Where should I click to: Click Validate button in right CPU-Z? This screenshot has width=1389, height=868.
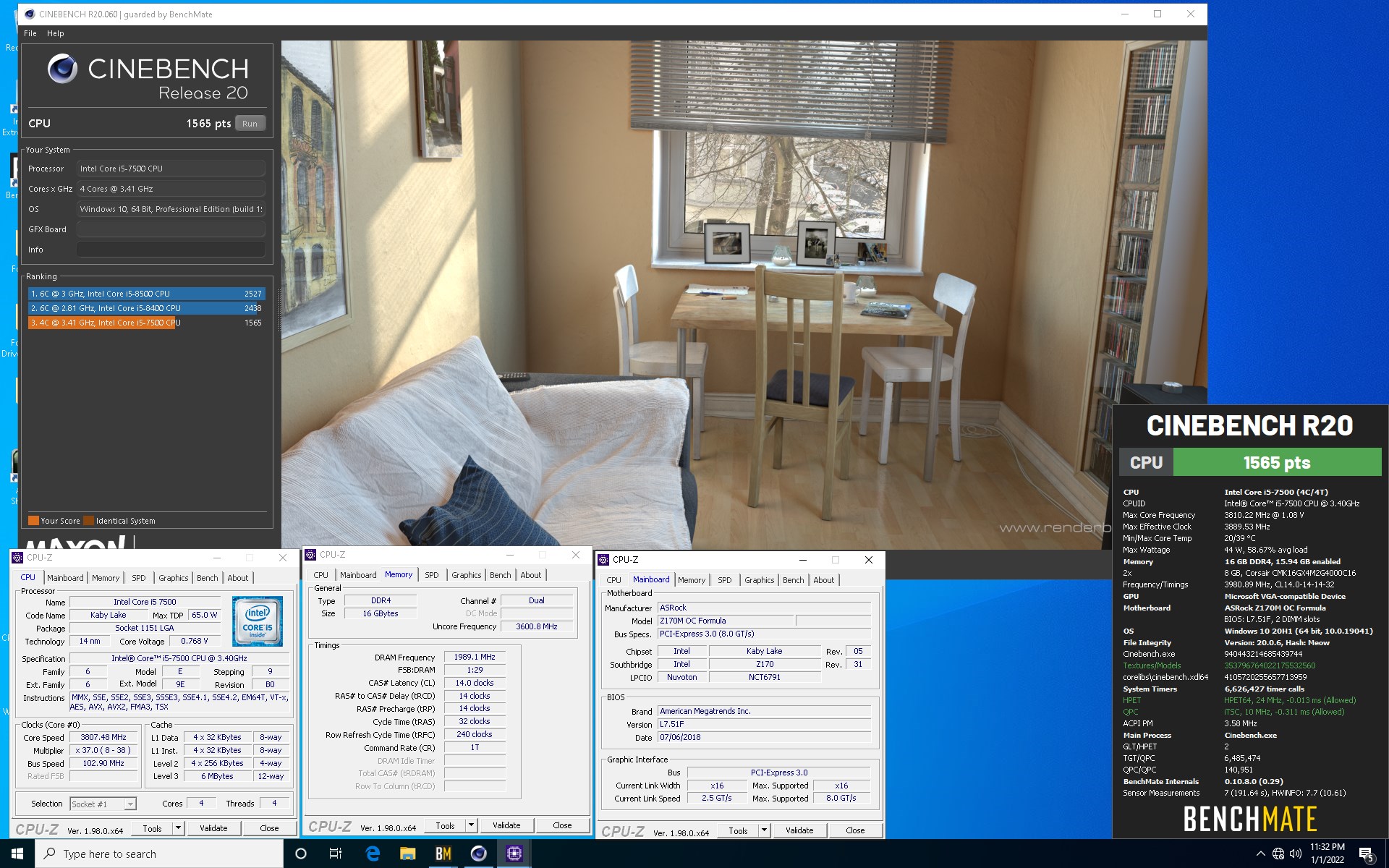(799, 830)
